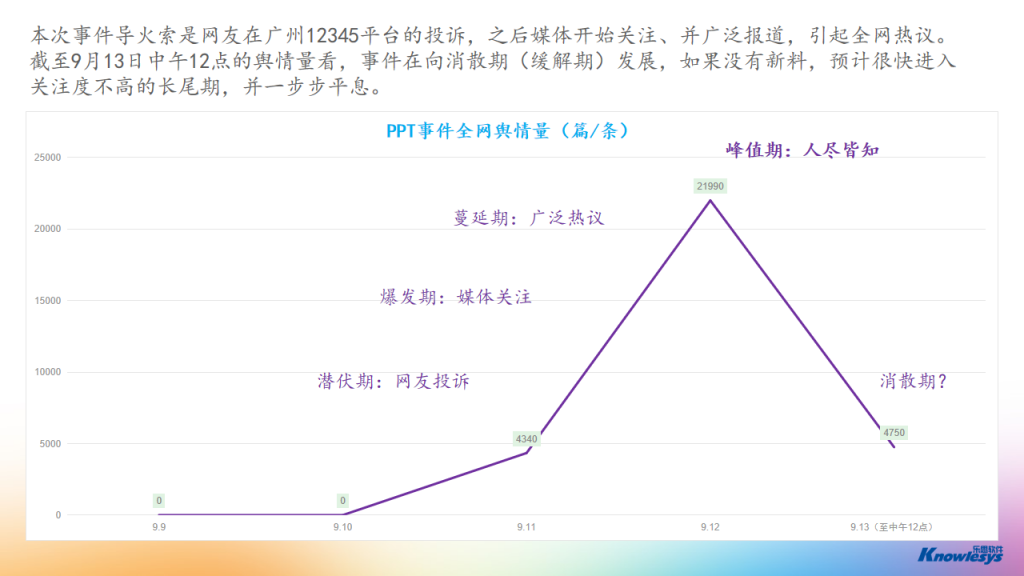Viewport: 1024px width, 576px height.
Task: Click the 10000 y-axis value label
Action: [x=48, y=372]
